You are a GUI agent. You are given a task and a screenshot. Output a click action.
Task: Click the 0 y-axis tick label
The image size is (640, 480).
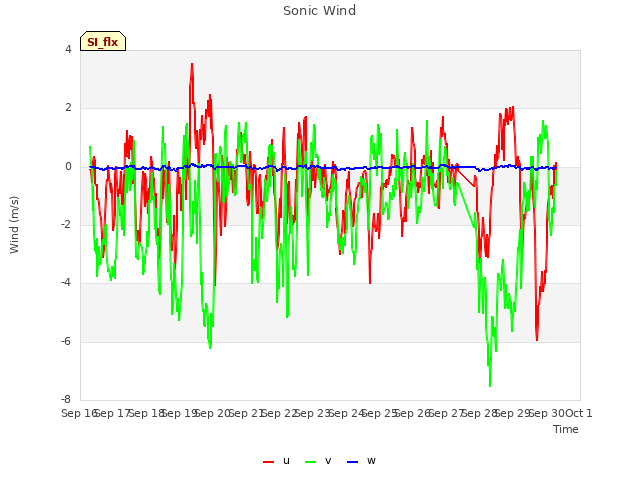point(68,167)
